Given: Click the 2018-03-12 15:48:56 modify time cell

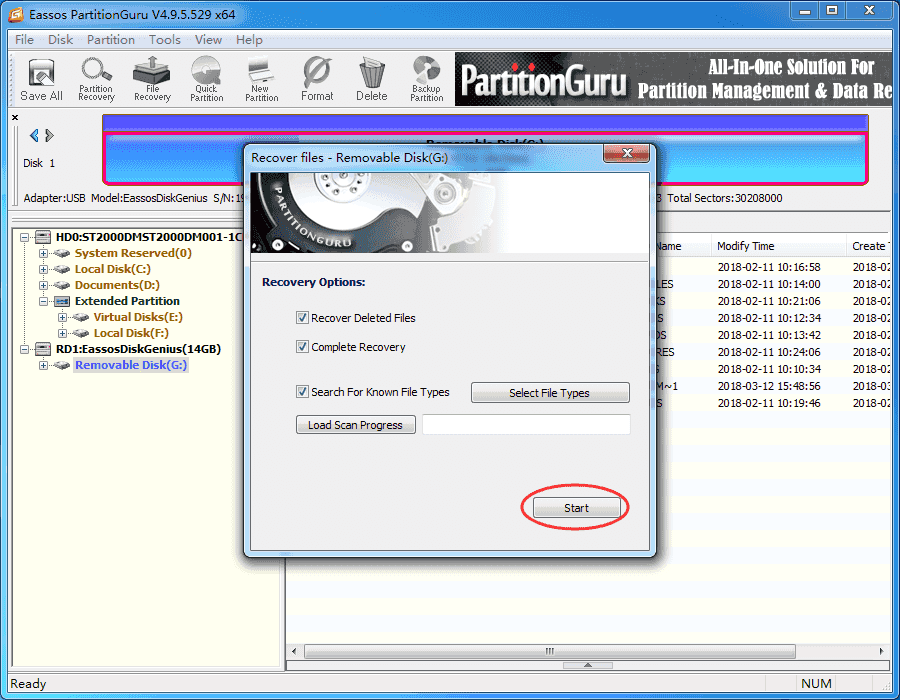Looking at the screenshot, I should pyautogui.click(x=769, y=386).
